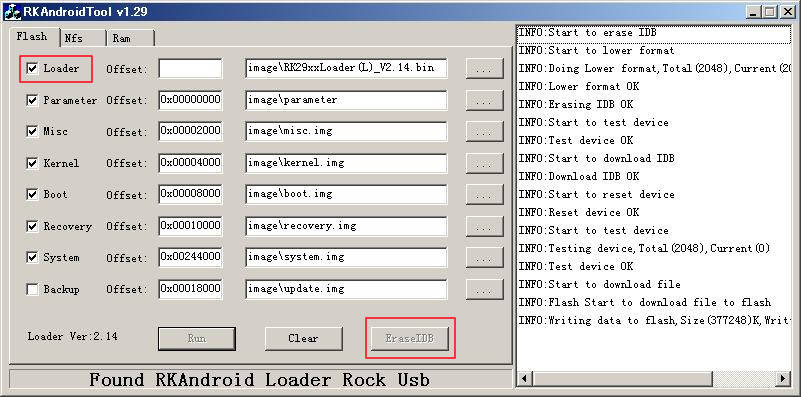
Task: Select log line 'INFO:Flash Start to download file to flash'
Action: [654, 302]
